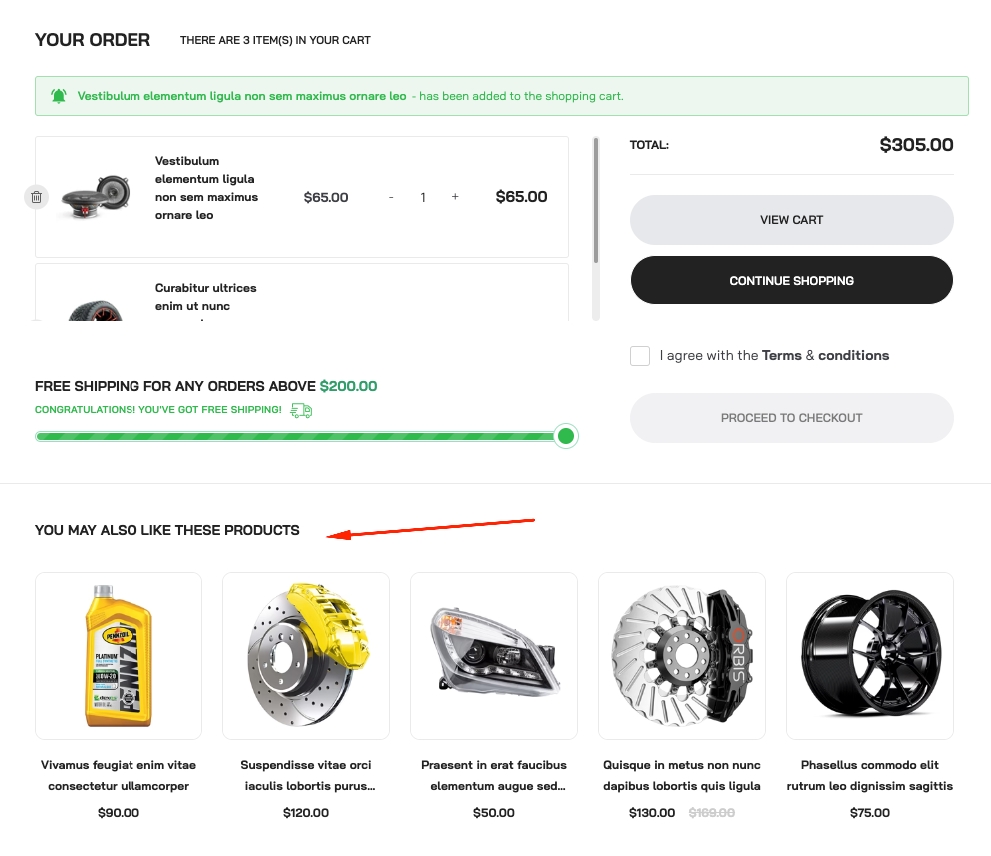991x856 pixels.
Task: Open the speaker product thumbnail in cart
Action: pos(95,197)
